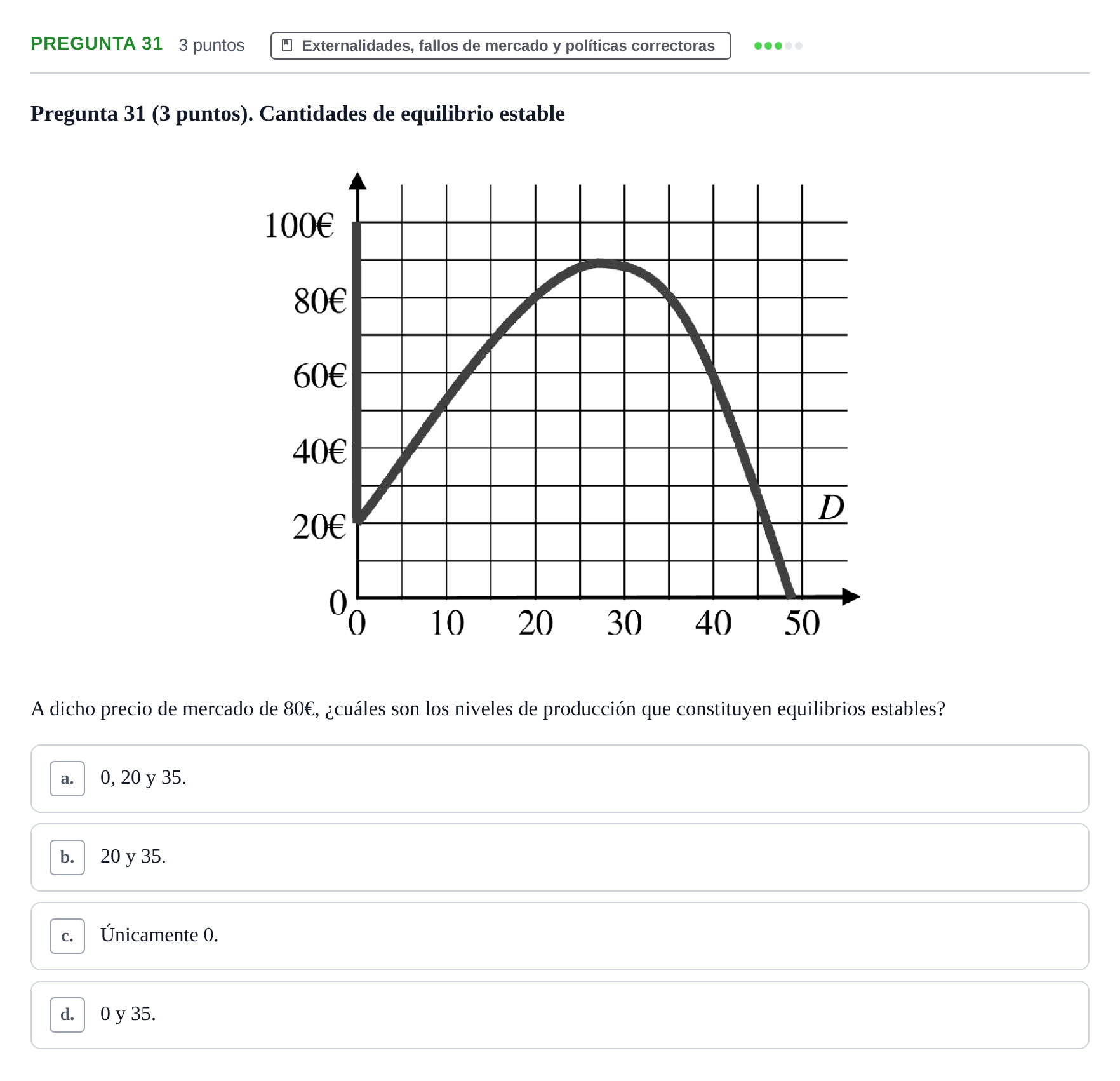Click the '3 puntos' label

coord(211,45)
